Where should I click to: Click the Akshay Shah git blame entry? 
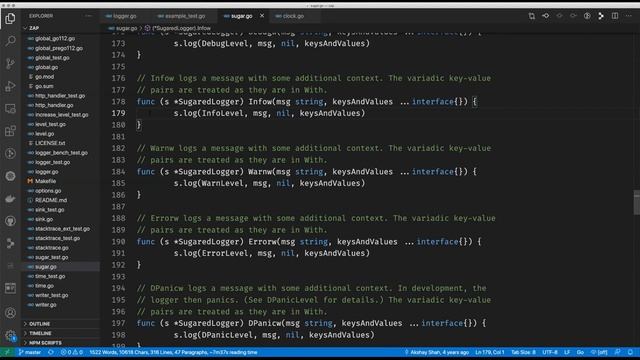coord(436,352)
